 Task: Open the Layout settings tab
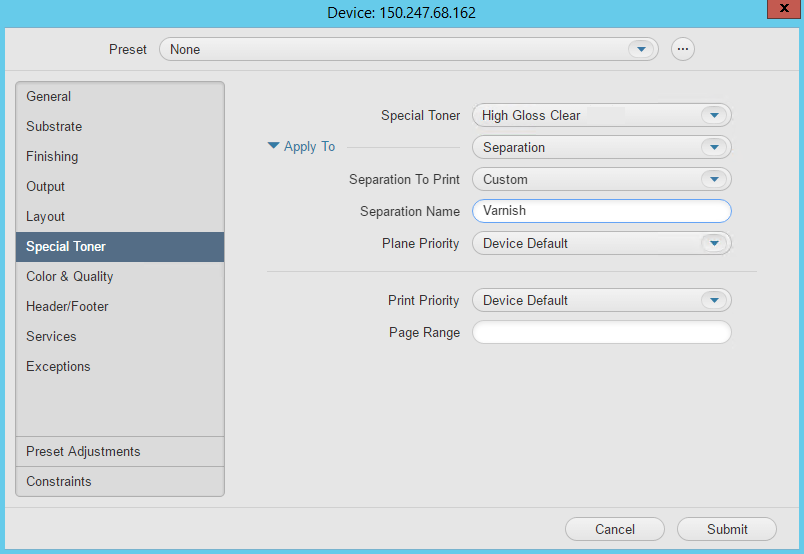click(x=46, y=216)
